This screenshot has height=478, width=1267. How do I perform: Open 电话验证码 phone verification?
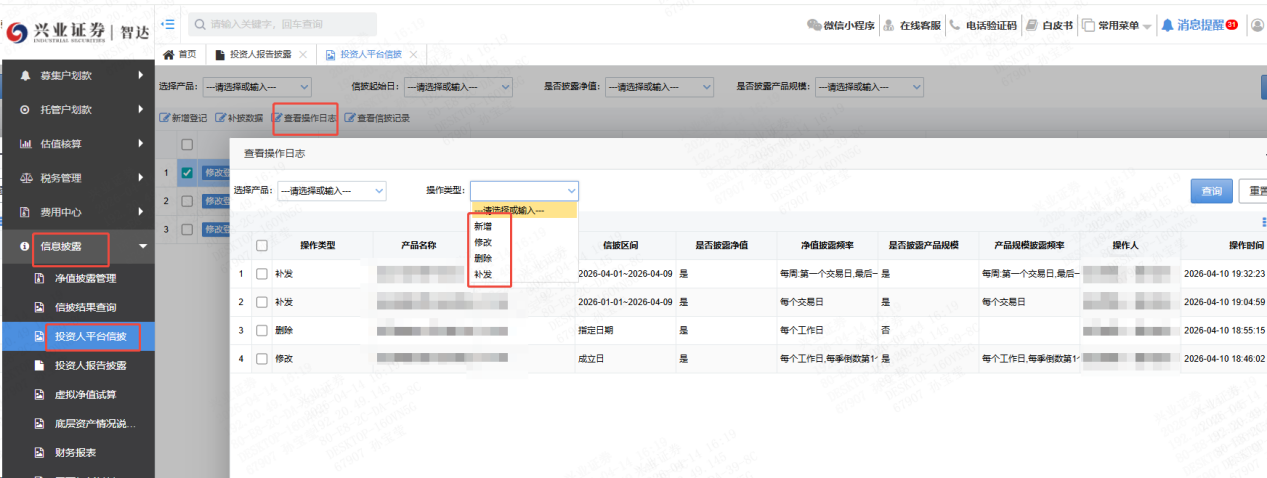point(983,25)
